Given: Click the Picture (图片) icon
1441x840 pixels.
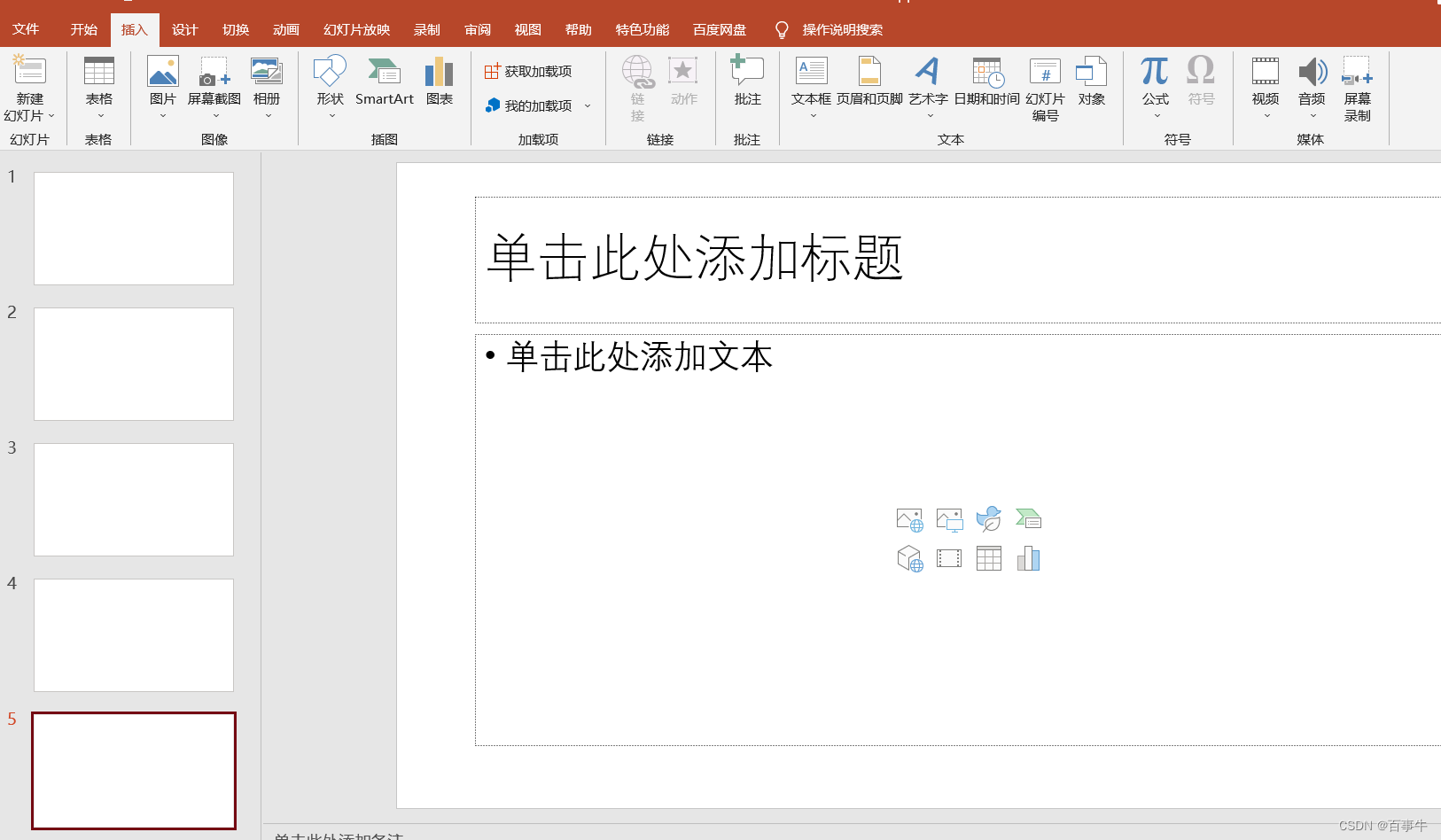Looking at the screenshot, I should click(x=163, y=71).
